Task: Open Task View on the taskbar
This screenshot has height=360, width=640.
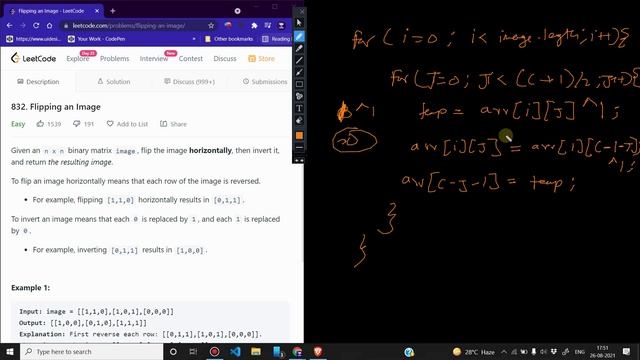Action: coord(193,351)
